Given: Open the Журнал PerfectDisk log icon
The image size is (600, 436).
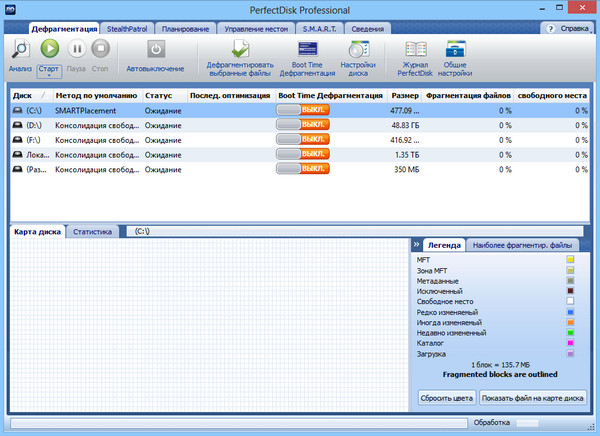Looking at the screenshot, I should 414,49.
